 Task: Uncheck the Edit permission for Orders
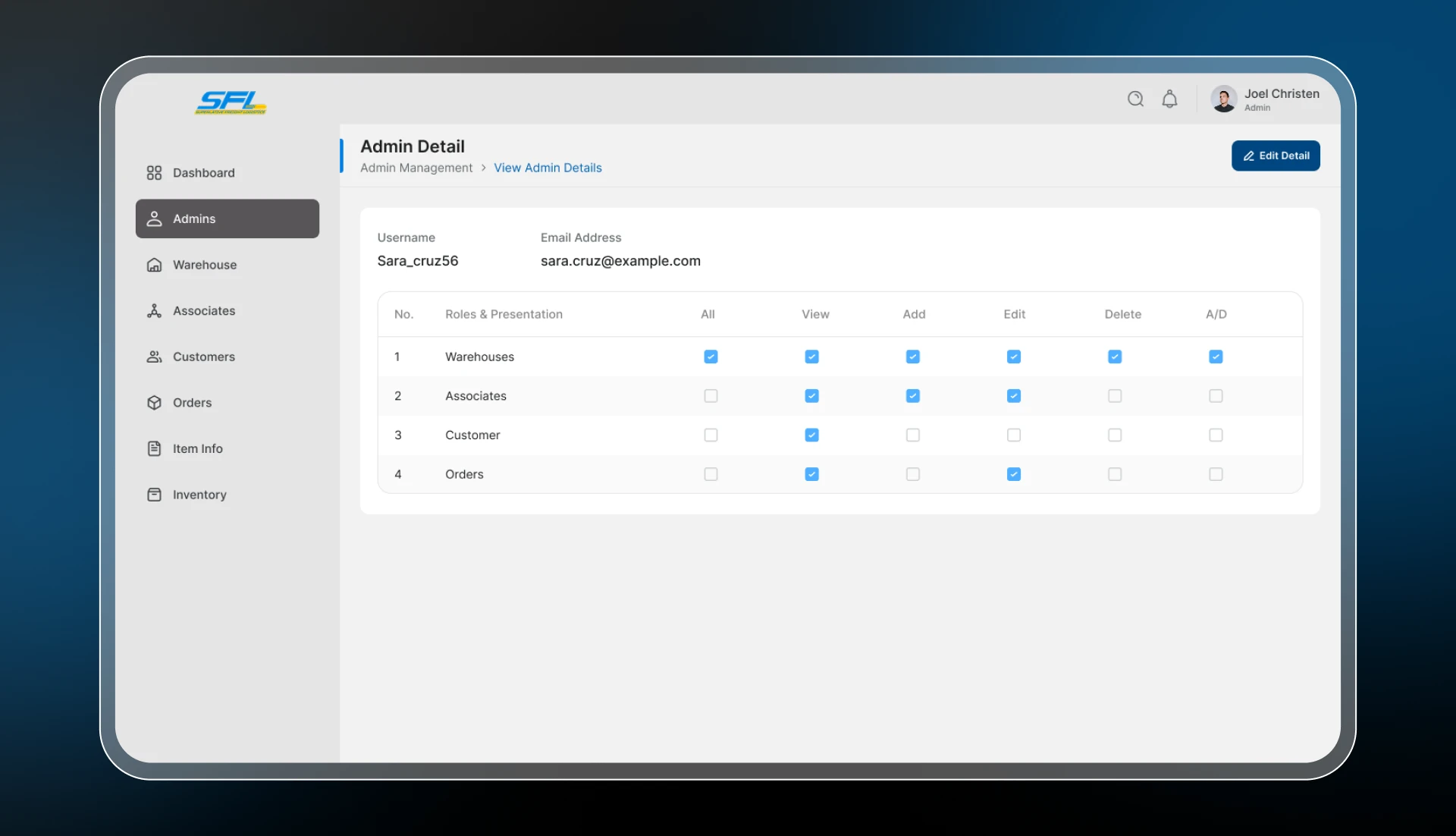pos(1014,474)
